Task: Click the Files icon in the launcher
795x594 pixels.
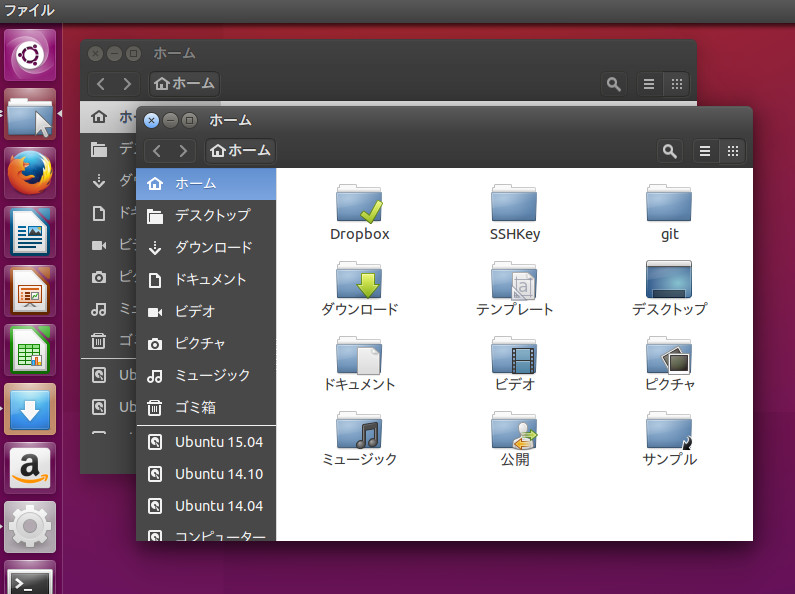Action: [x=30, y=114]
